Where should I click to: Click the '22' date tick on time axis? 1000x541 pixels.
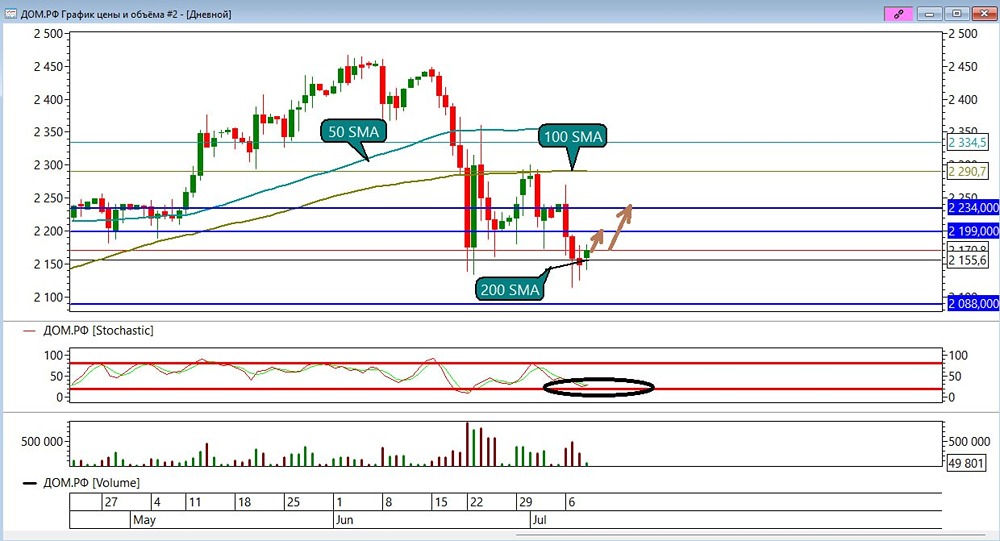point(476,502)
